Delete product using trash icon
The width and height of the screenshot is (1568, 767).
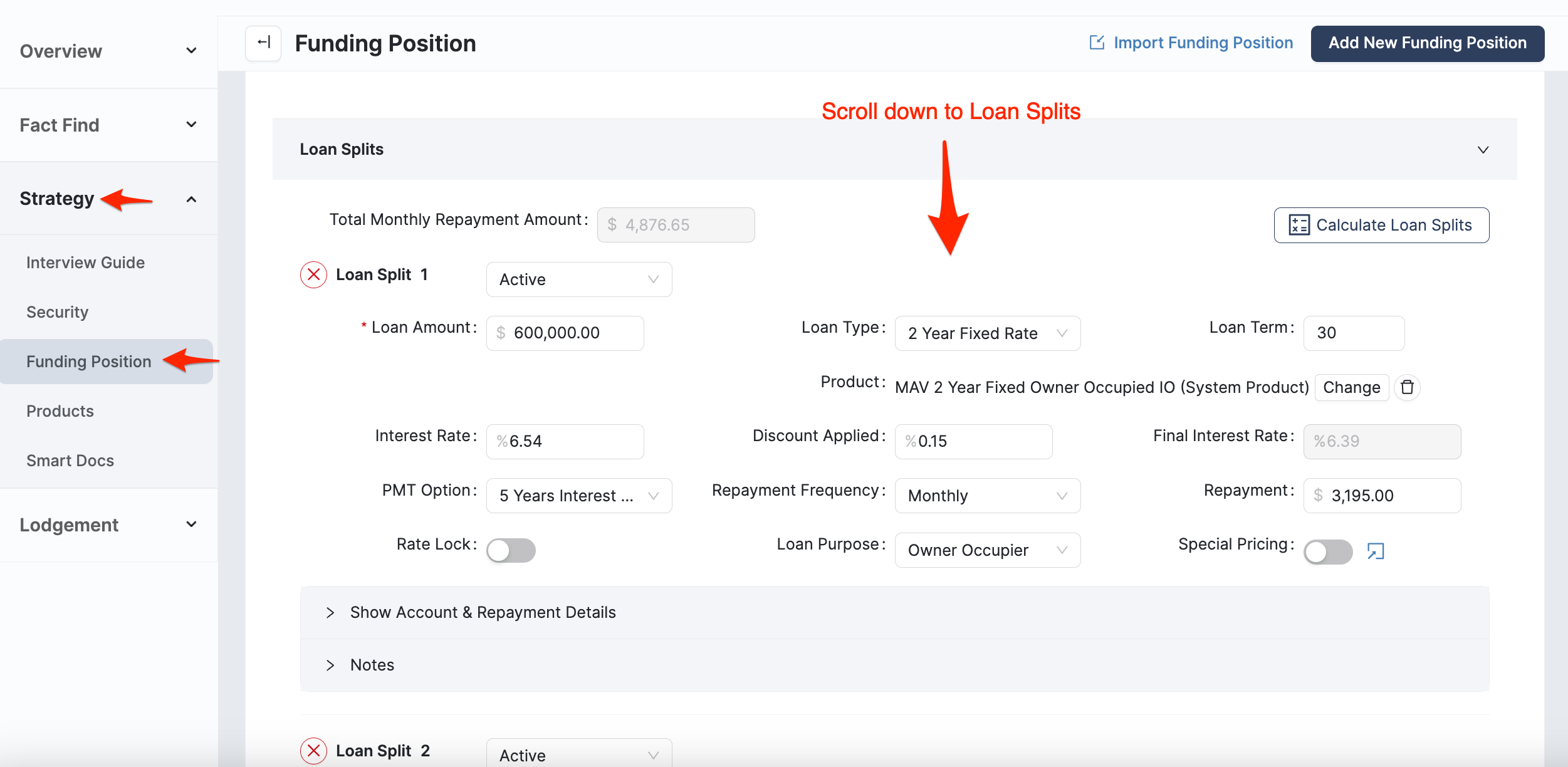(x=1407, y=387)
